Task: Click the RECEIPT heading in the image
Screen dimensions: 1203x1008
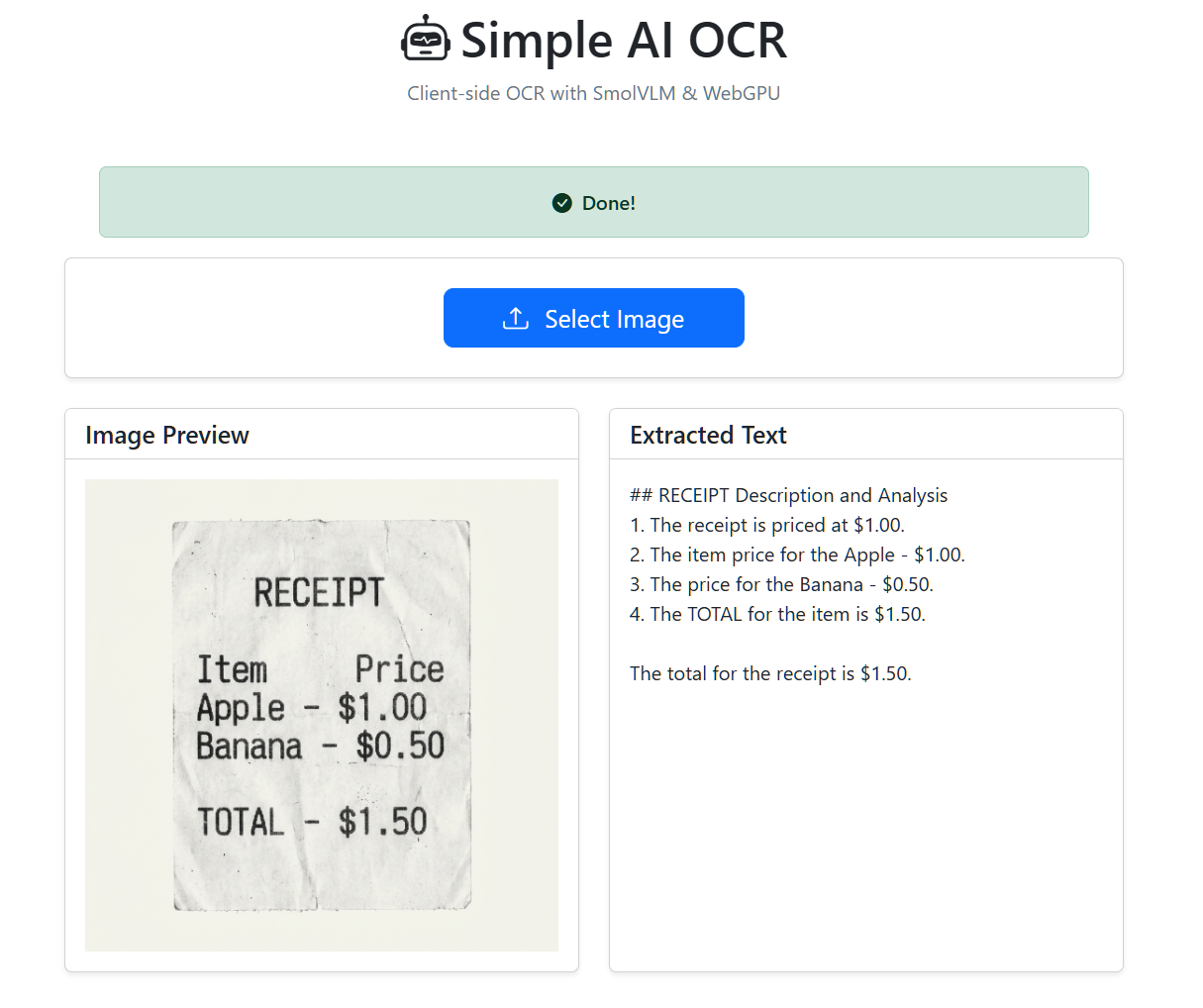Action: tap(319, 592)
